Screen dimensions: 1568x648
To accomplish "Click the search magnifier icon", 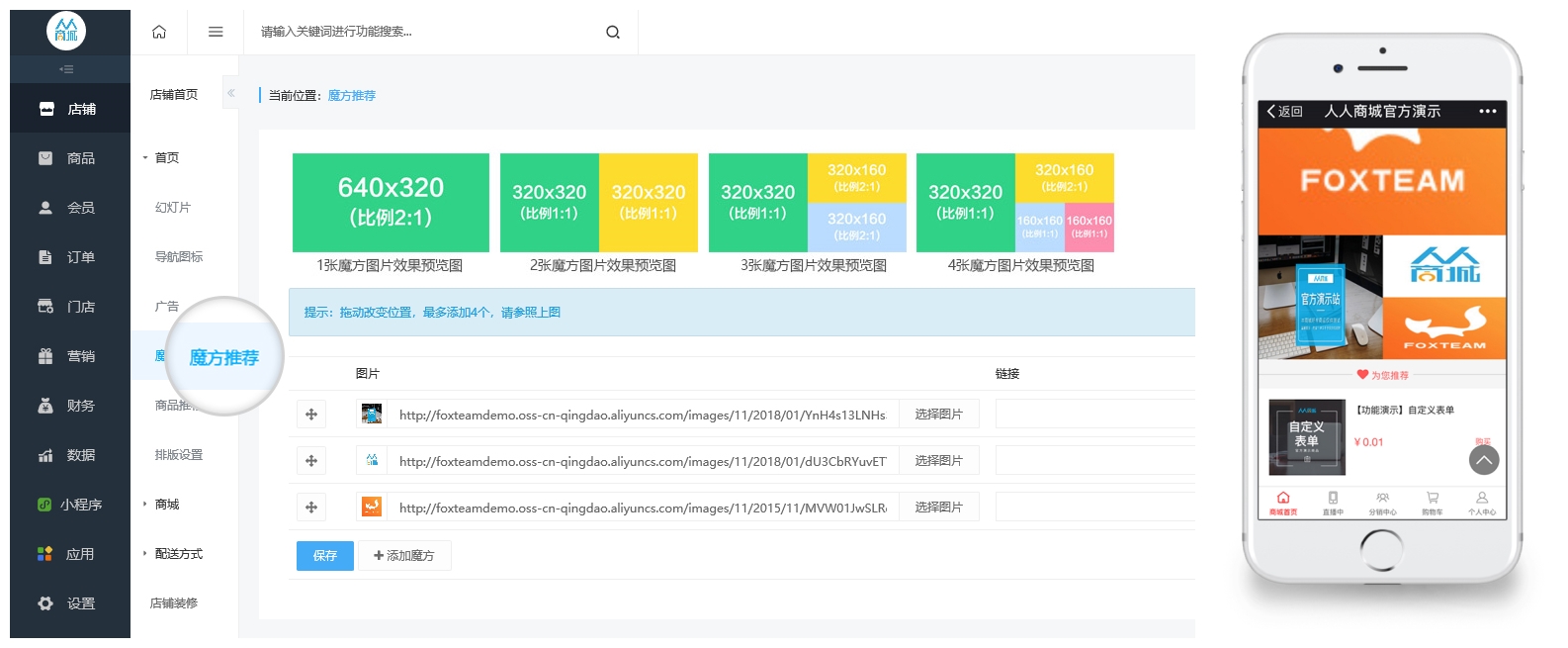I will (613, 32).
